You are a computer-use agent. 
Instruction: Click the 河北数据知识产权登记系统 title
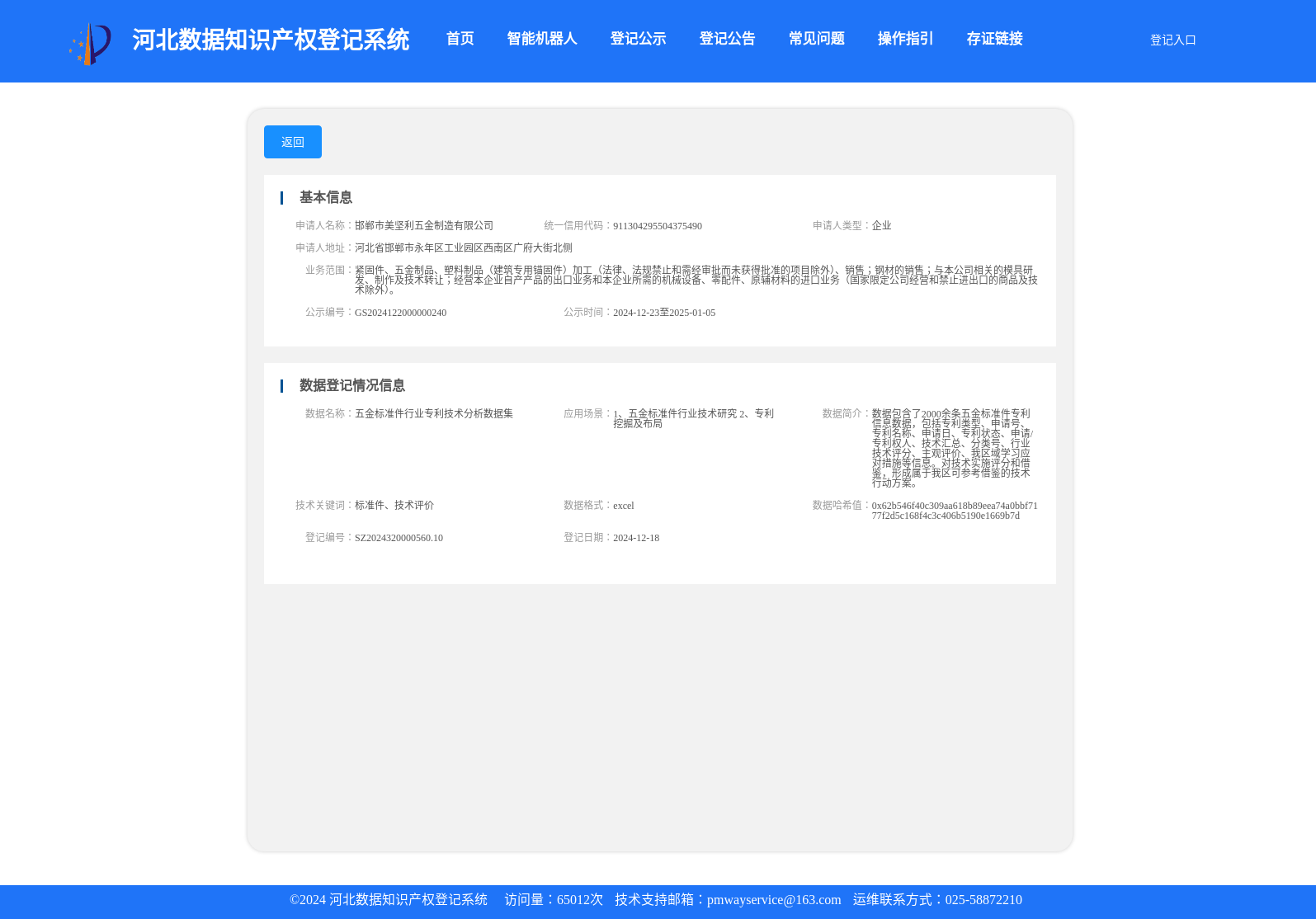tap(271, 40)
